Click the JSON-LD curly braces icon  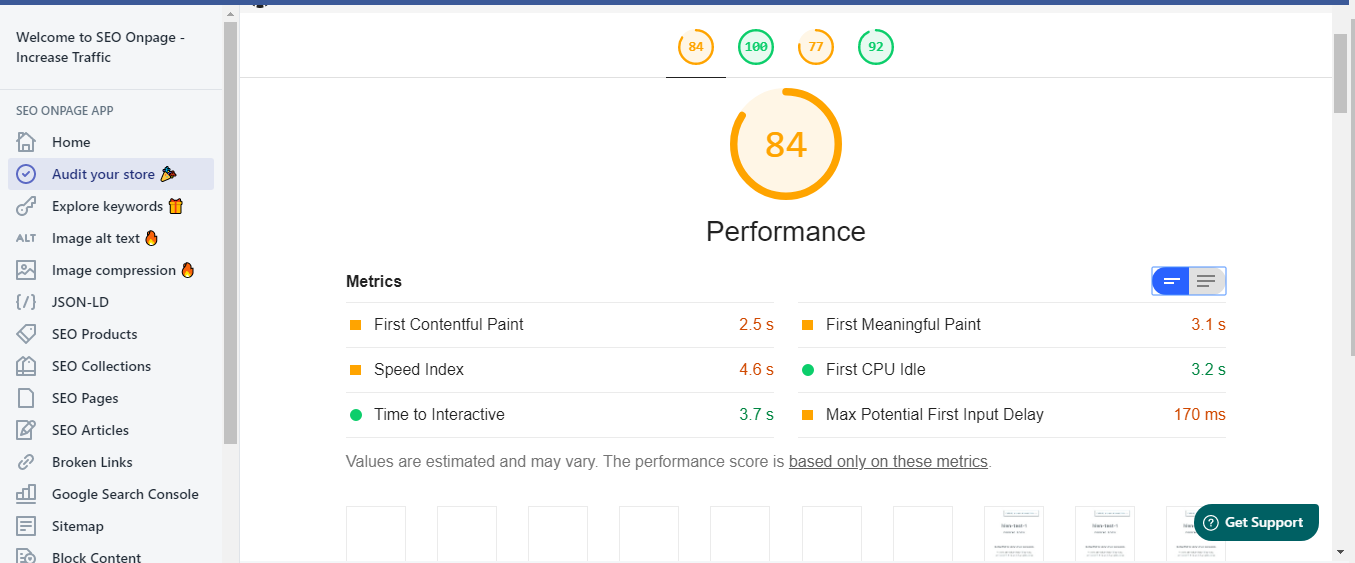(26, 302)
